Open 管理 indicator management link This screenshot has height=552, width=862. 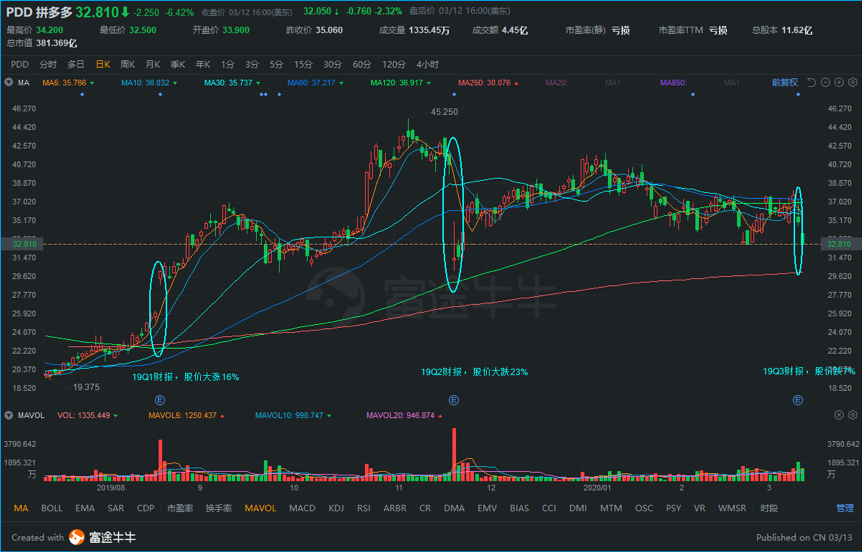point(844,509)
